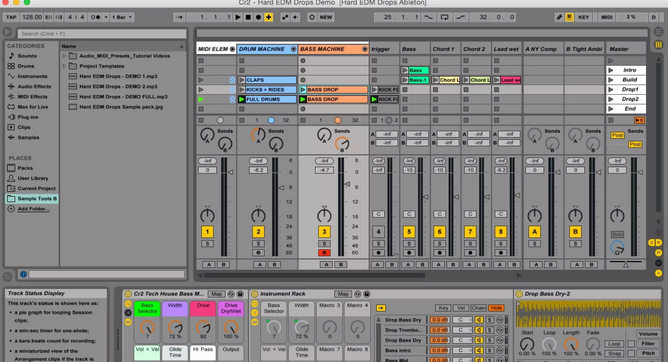
Task: Expand the Project Templates folder
Action: click(x=64, y=66)
